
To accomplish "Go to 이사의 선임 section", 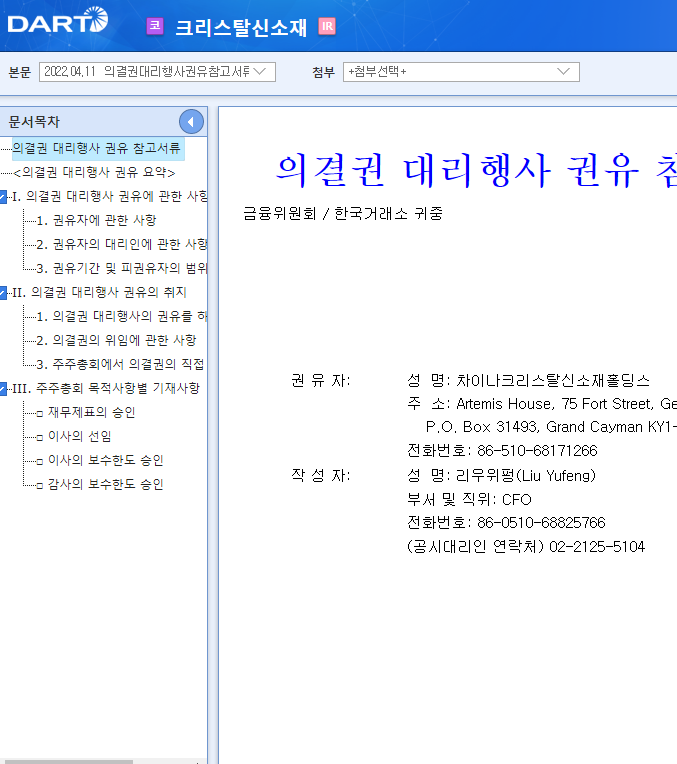I will [75, 436].
